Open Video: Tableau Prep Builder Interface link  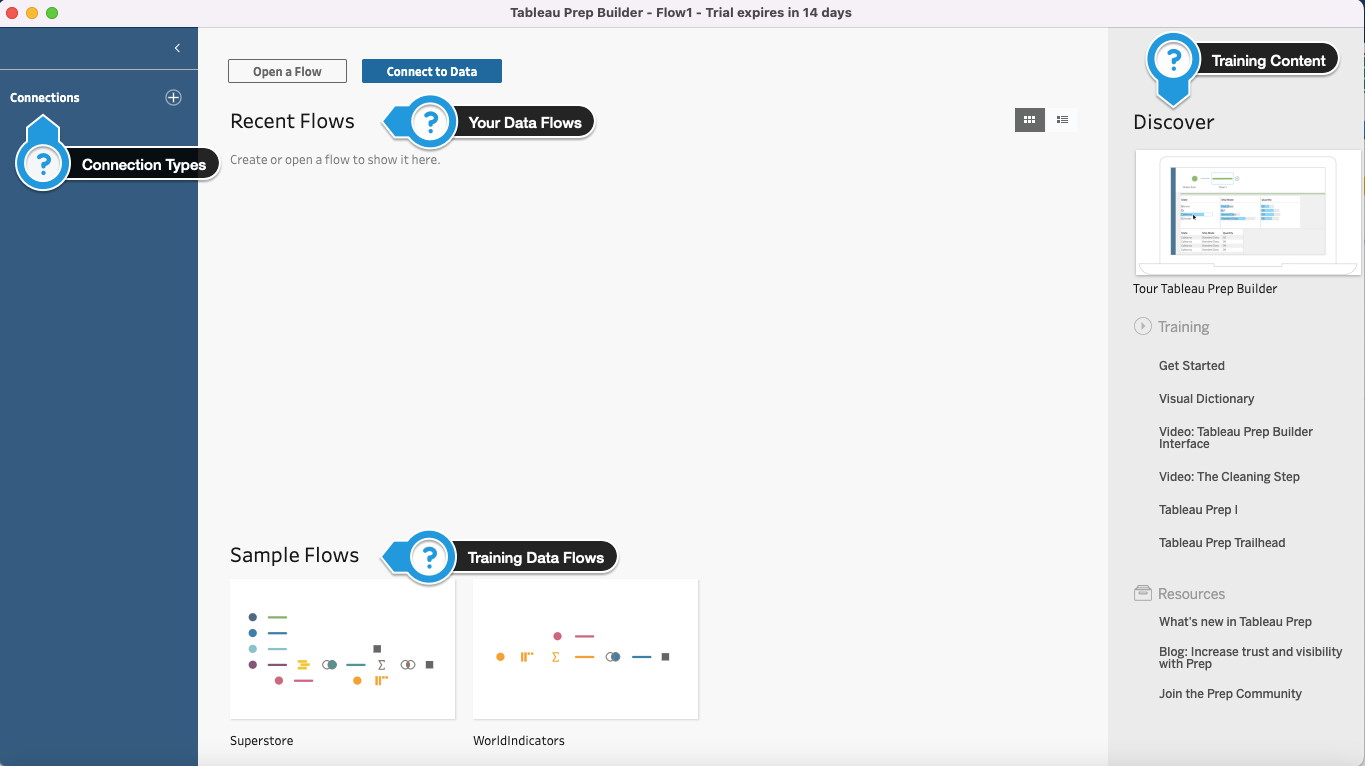1236,437
